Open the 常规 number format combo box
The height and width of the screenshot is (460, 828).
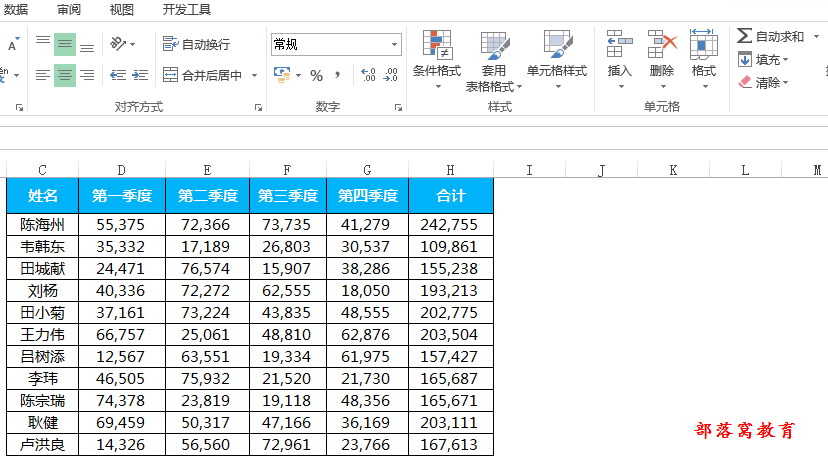tap(336, 44)
